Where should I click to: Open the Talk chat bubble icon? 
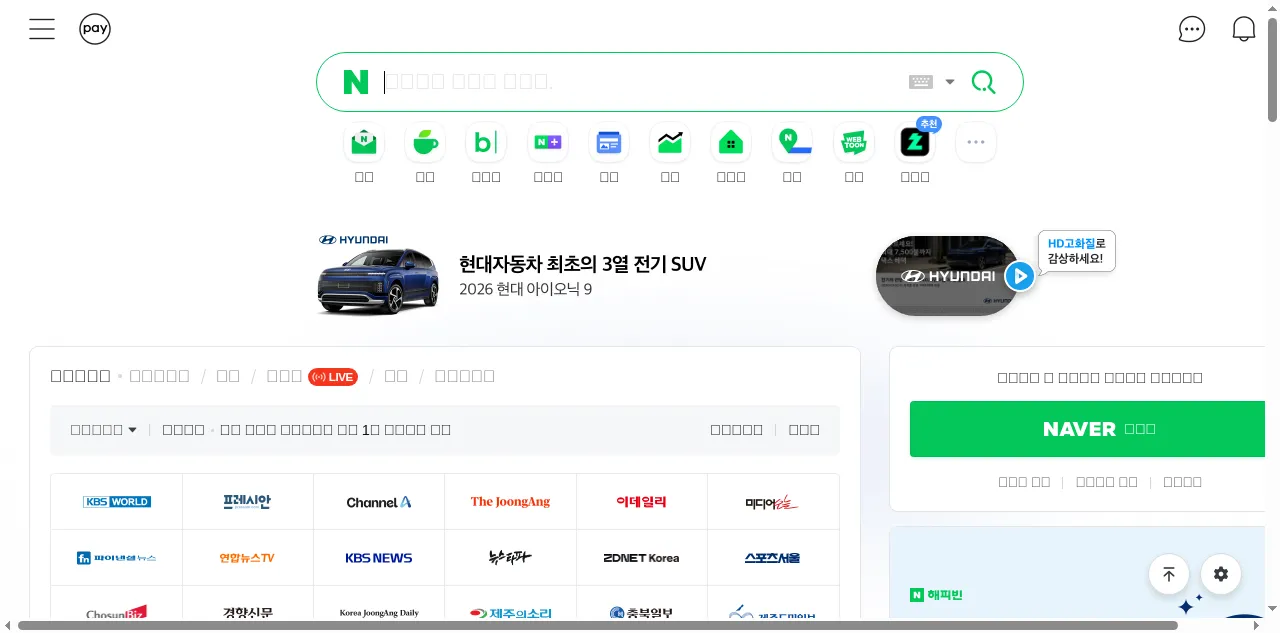coord(1192,29)
